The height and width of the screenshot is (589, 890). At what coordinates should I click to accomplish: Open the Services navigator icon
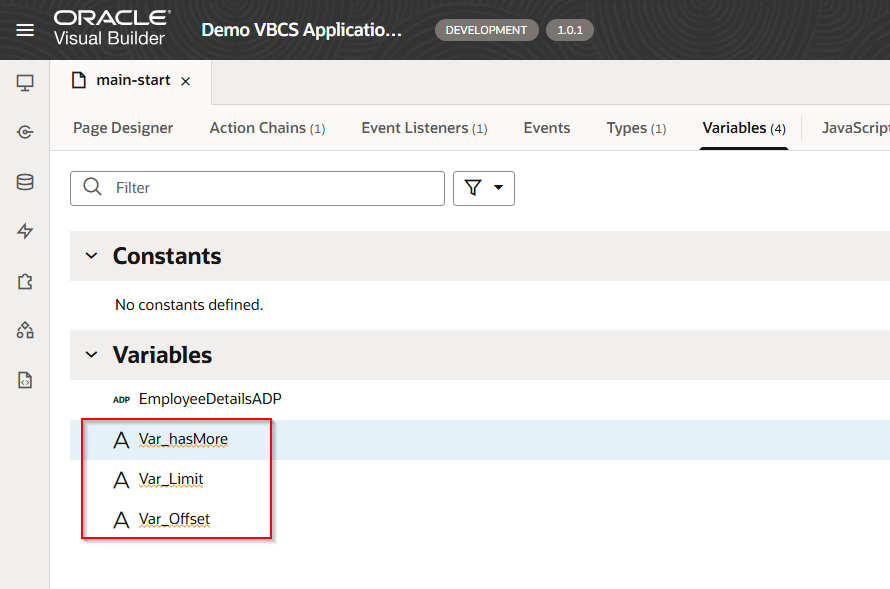(x=25, y=132)
